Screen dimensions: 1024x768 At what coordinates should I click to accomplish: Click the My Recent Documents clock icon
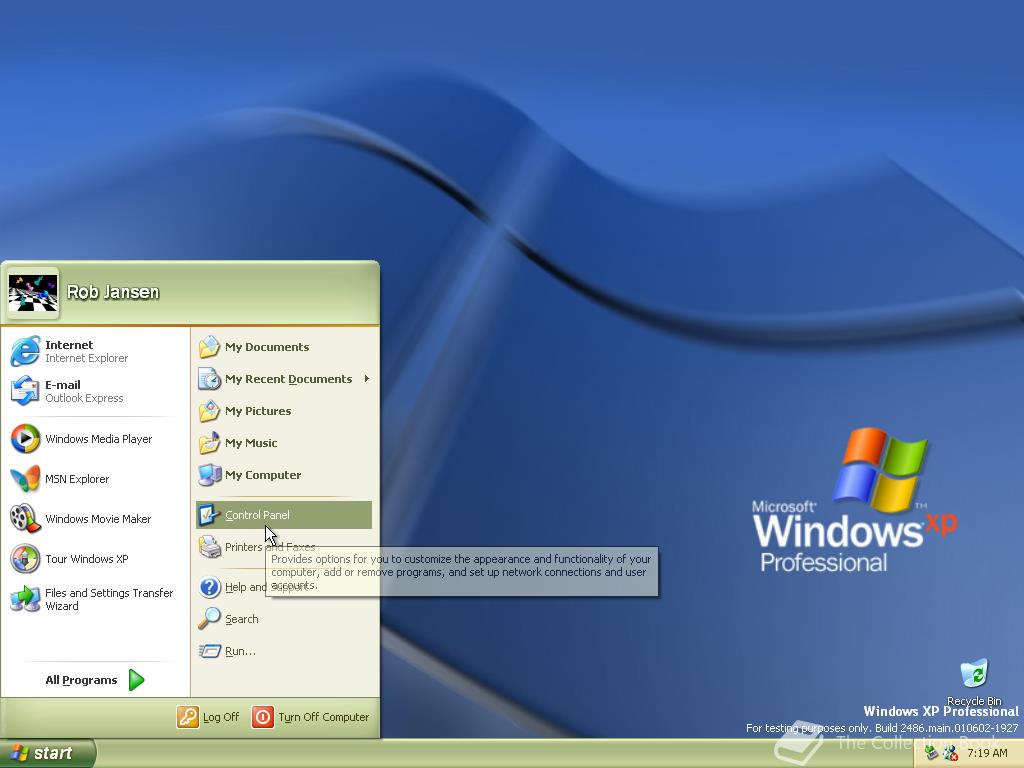point(210,379)
